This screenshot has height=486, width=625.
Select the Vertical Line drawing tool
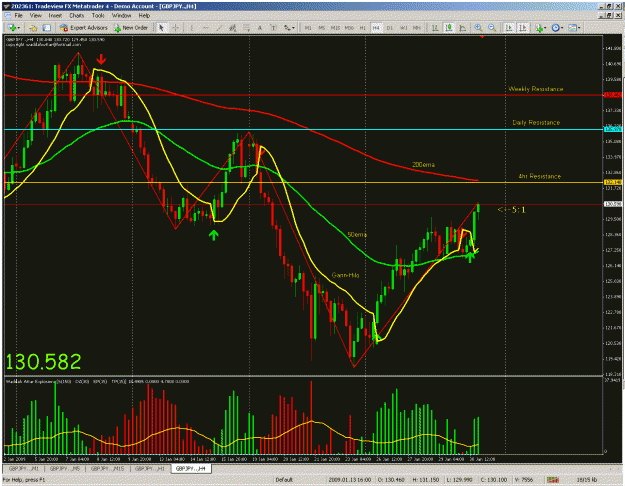point(192,28)
